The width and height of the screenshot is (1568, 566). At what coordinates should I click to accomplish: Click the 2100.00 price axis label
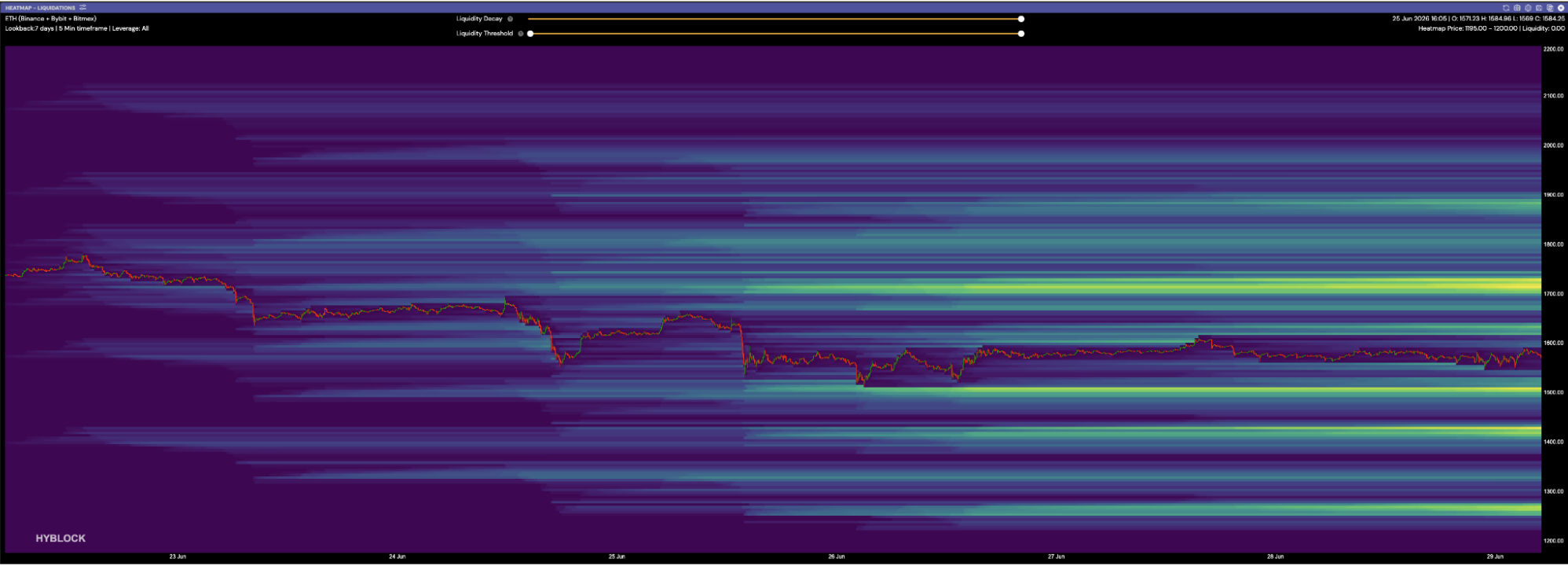point(1553,96)
